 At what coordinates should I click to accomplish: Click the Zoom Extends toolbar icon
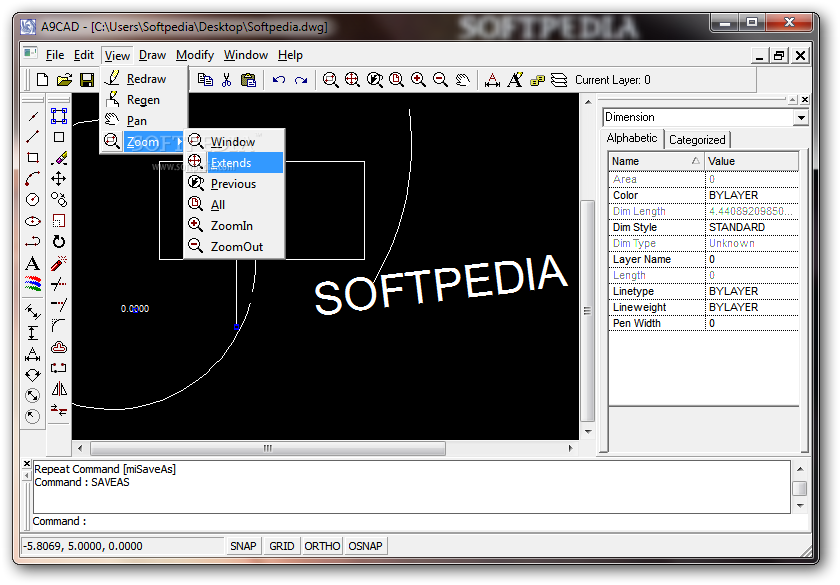pos(352,80)
